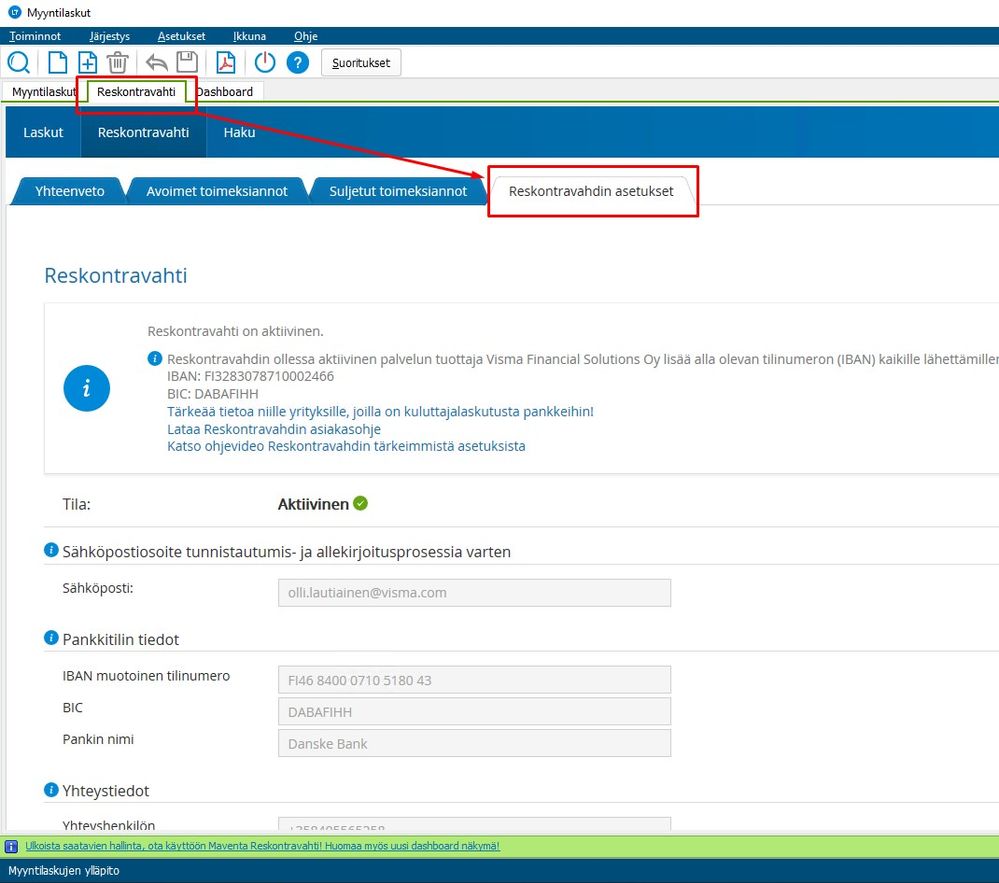
Task: Click info icon next to Pankkitilin tiedot
Action: [51, 638]
